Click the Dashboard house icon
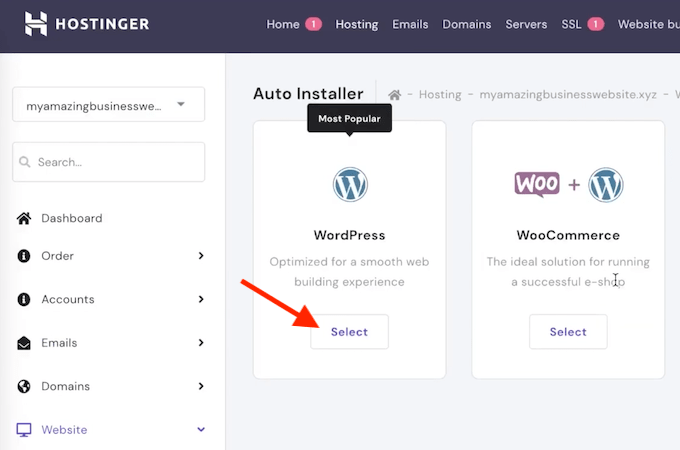The image size is (680, 450). (x=24, y=218)
